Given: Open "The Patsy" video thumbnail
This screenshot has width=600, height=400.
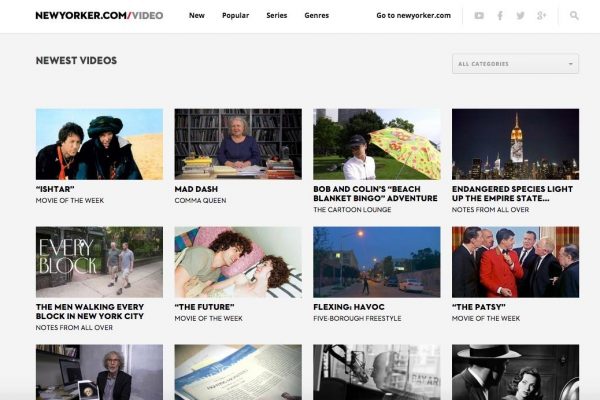Looking at the screenshot, I should (515, 262).
